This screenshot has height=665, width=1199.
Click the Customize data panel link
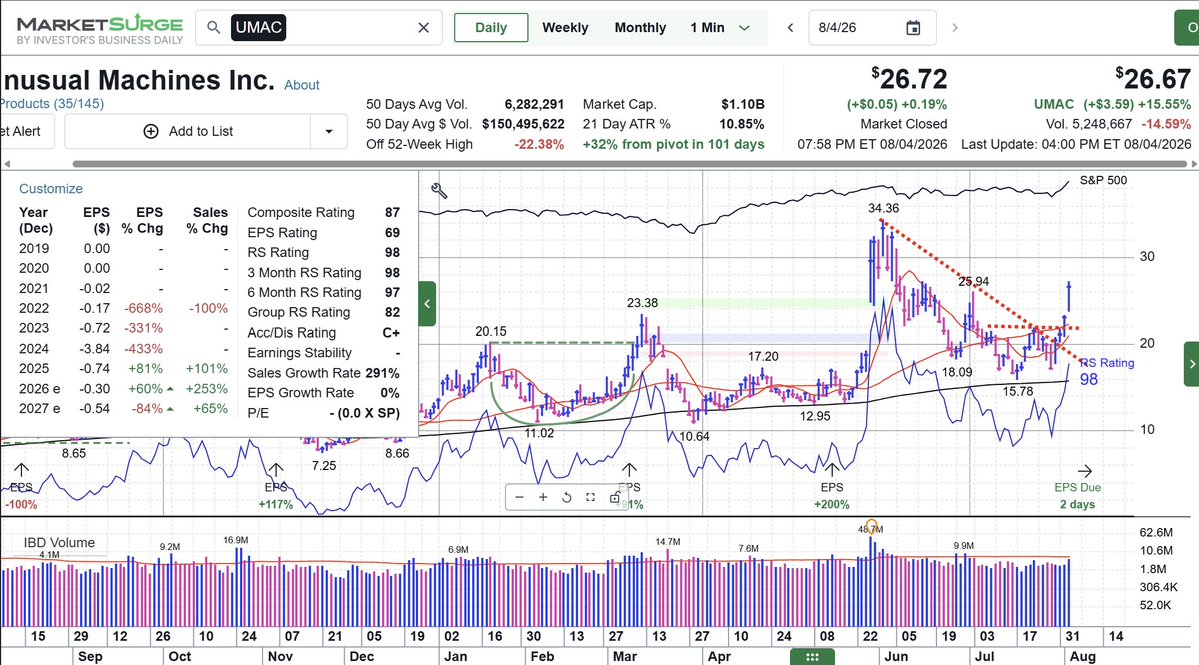pyautogui.click(x=50, y=189)
